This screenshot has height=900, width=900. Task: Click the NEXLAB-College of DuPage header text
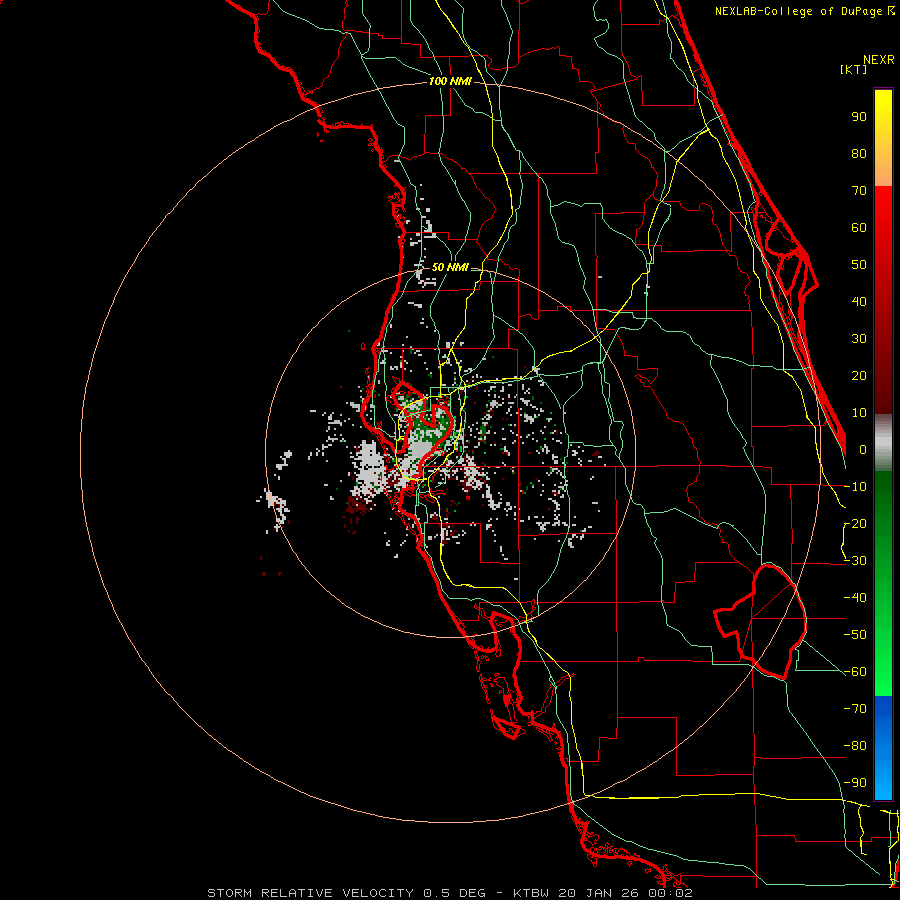point(804,11)
